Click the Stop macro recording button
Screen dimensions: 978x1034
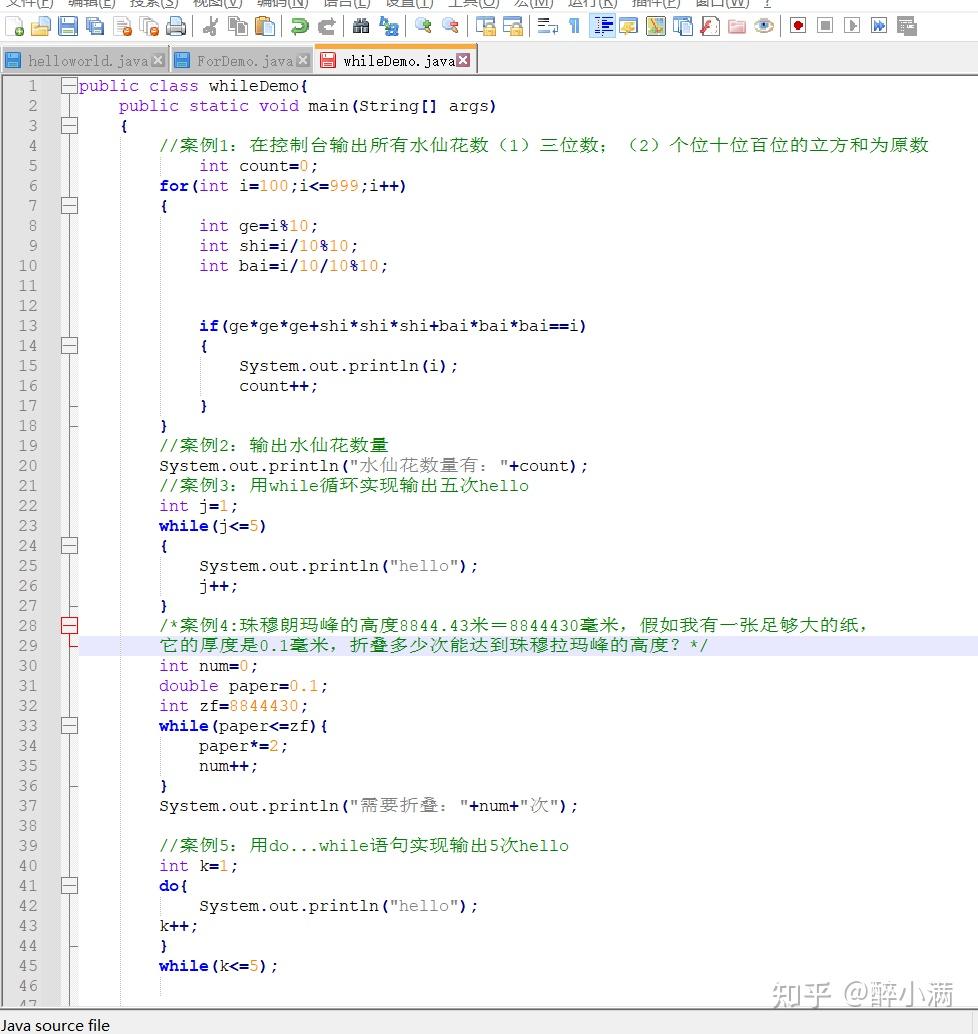pos(825,27)
